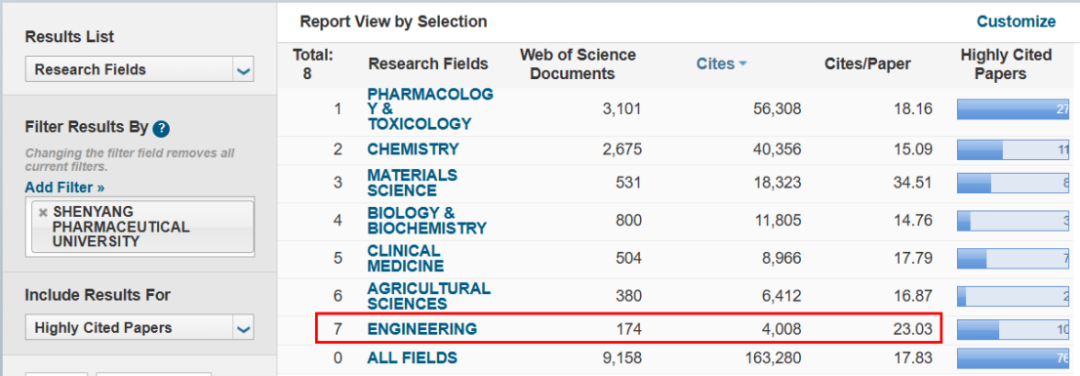Click the Cites sort arrow icon

742,64
